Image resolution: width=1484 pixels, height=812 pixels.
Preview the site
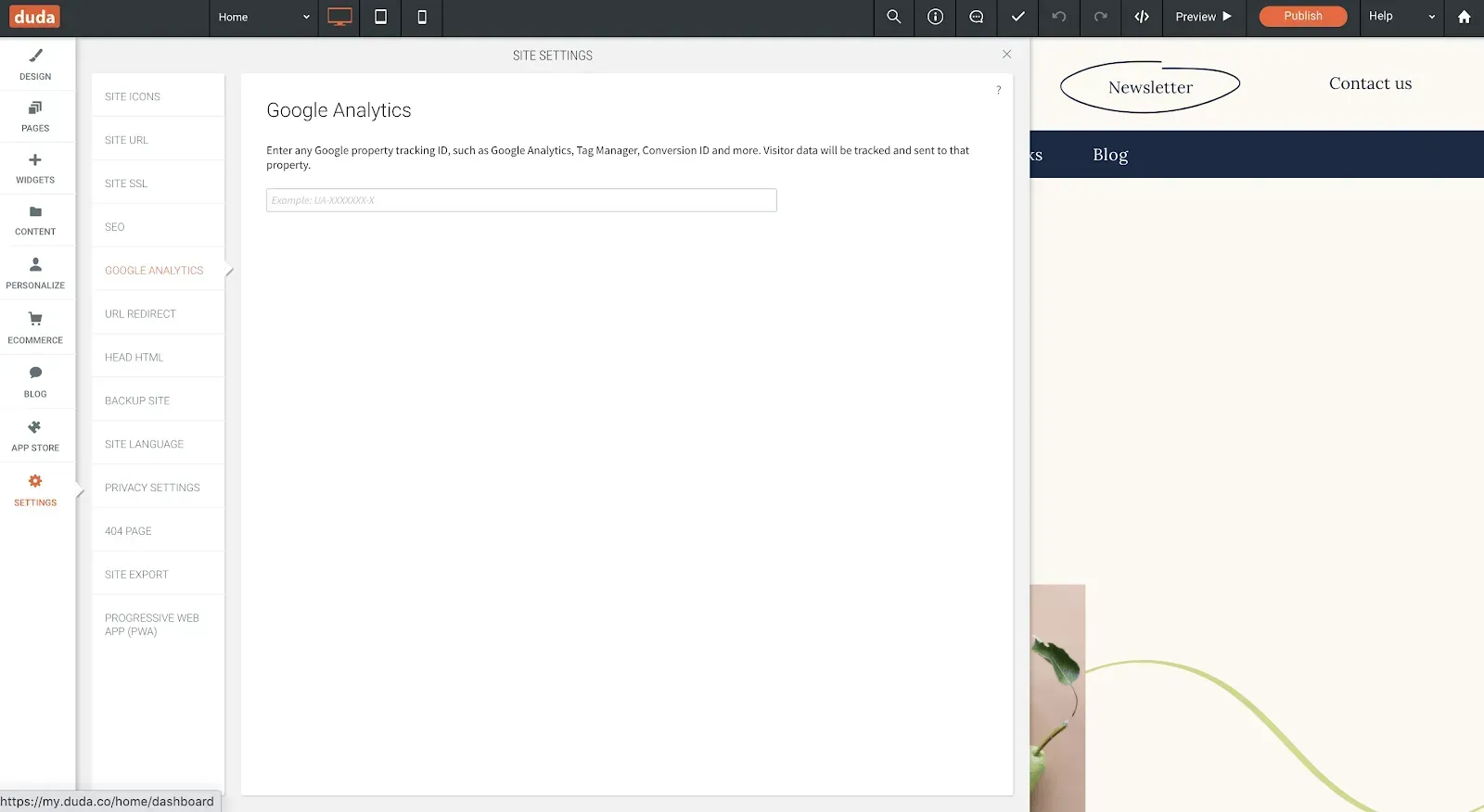[x=1204, y=17]
